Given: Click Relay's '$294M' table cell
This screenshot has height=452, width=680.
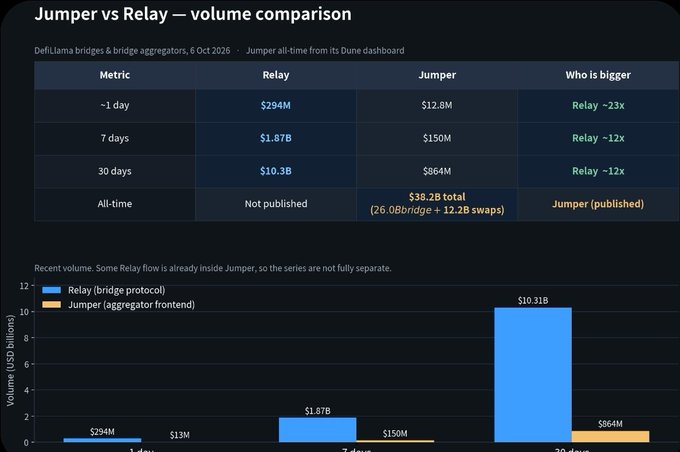Looking at the screenshot, I should (276, 105).
